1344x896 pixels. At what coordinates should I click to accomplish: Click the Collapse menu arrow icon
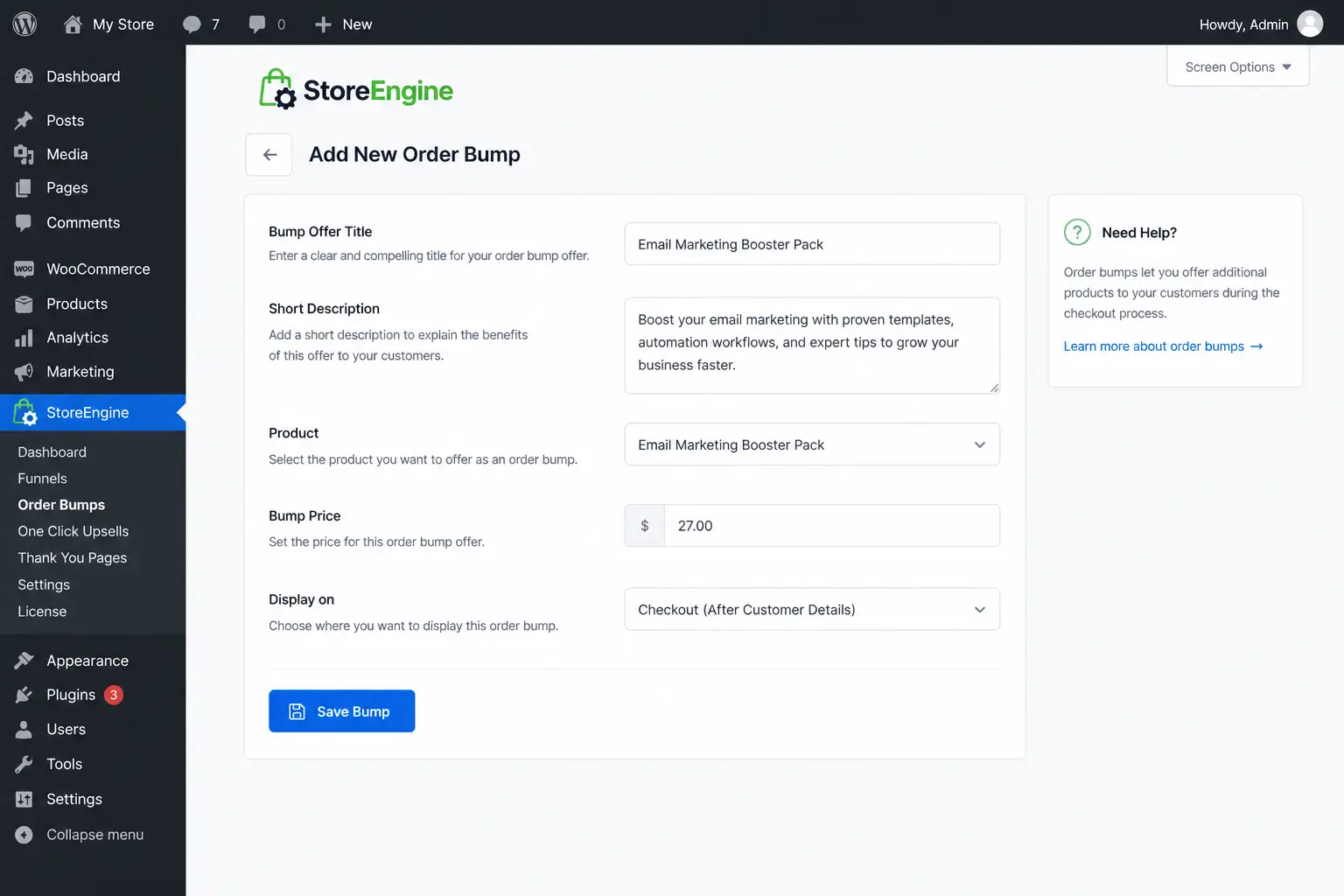(24, 835)
